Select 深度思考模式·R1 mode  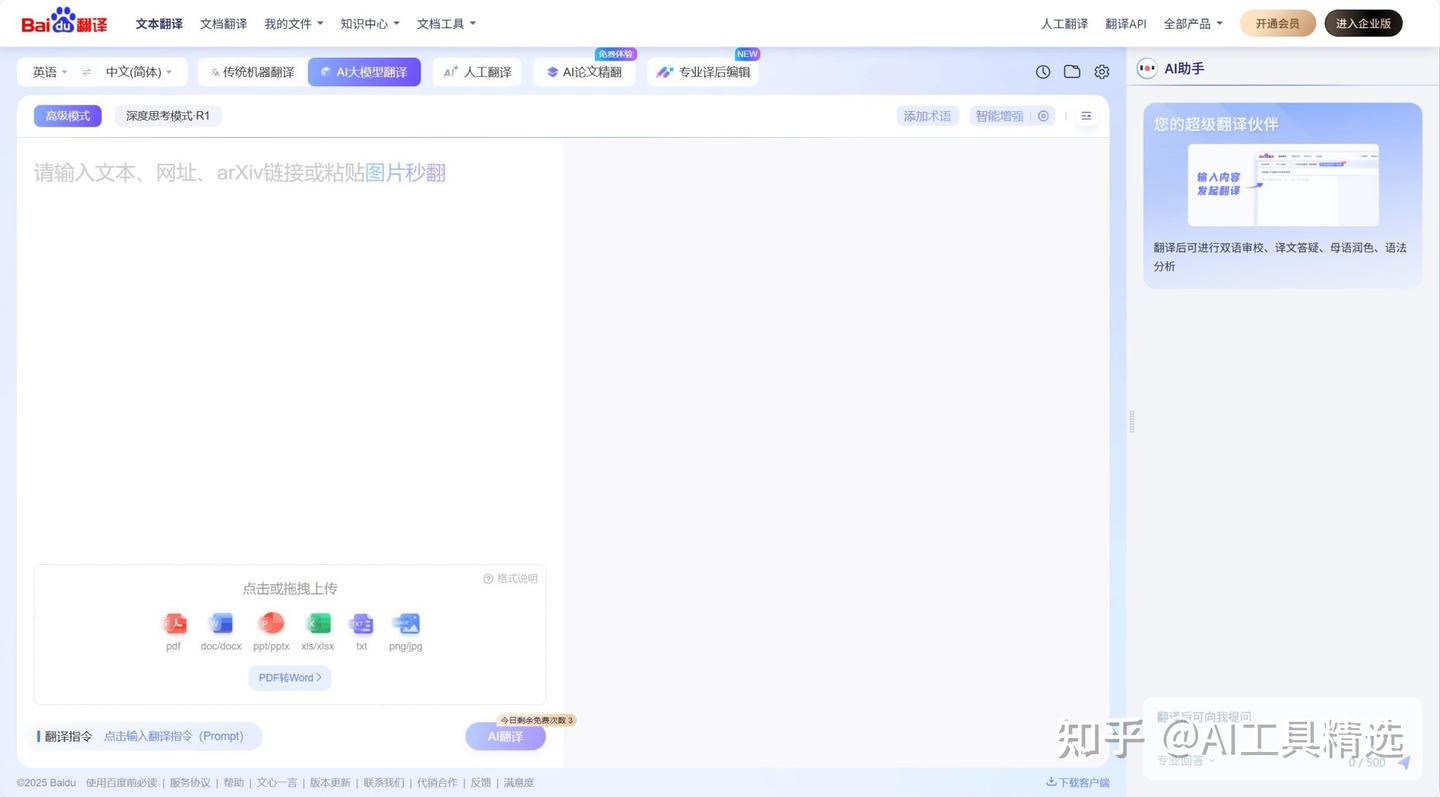click(x=168, y=116)
